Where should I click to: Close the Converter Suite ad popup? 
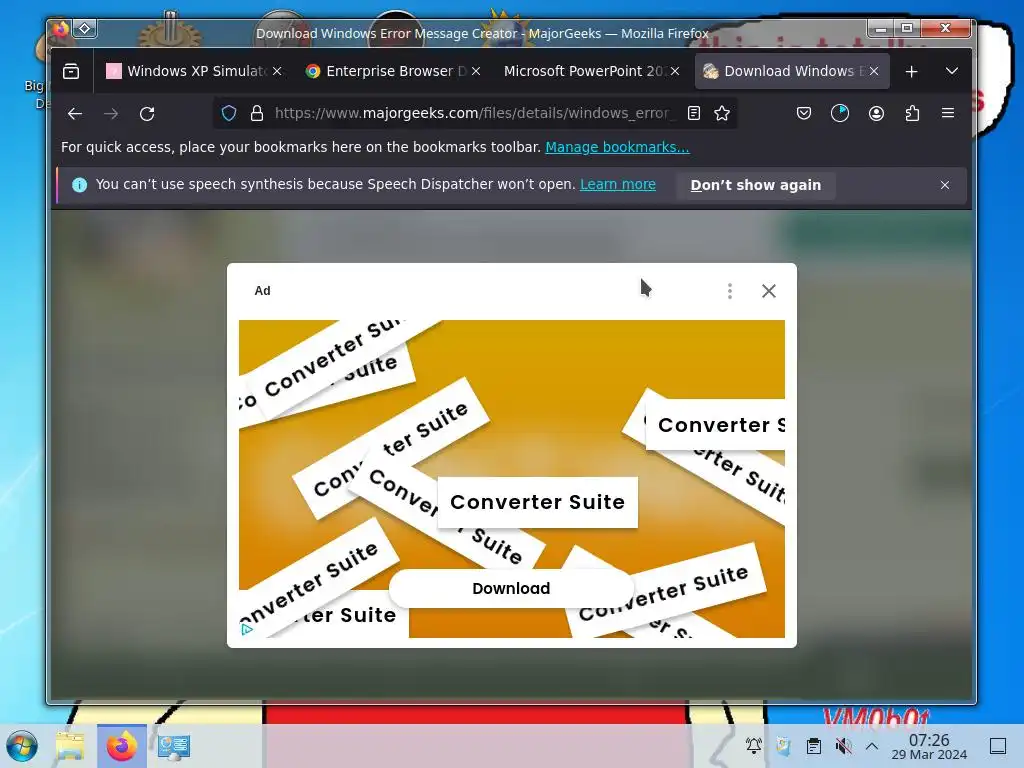pyautogui.click(x=769, y=291)
